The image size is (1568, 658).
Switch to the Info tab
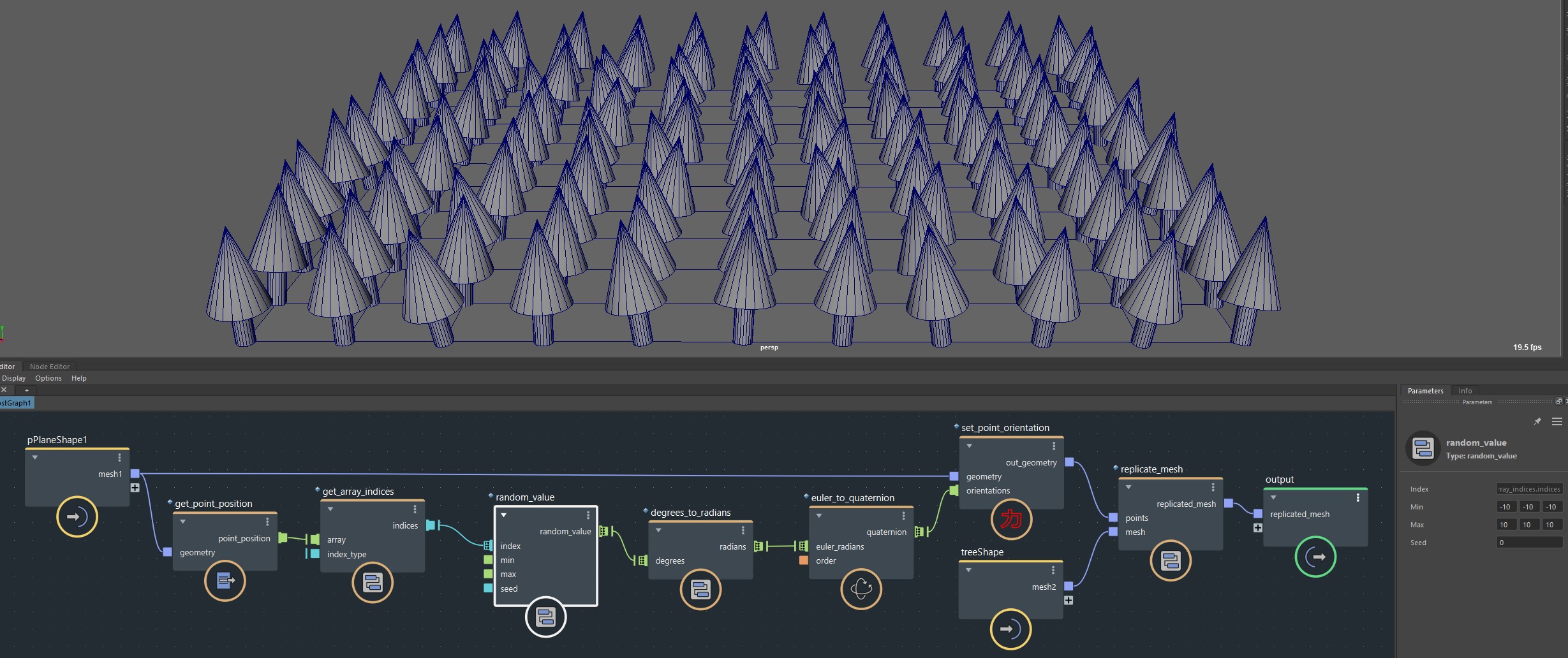click(1465, 391)
